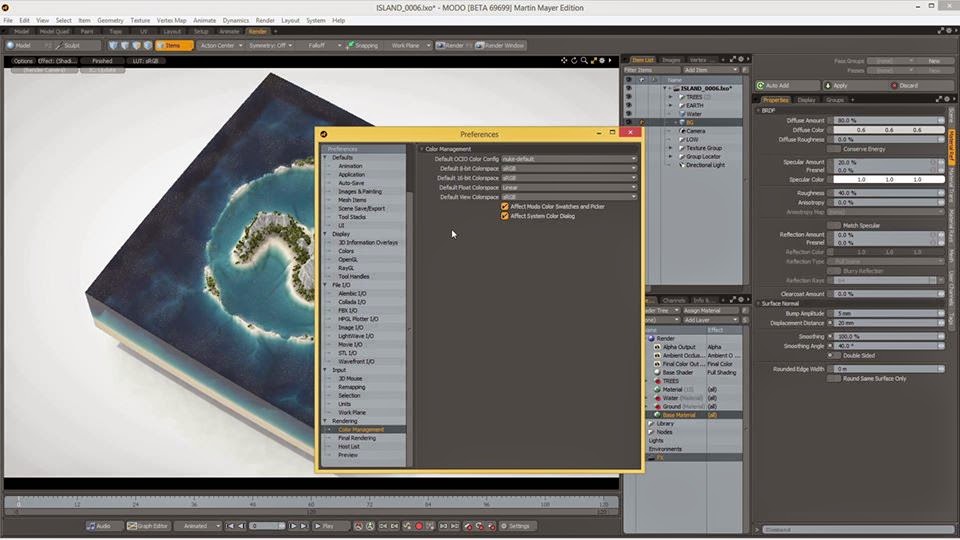Click the LUT: sRGB button
This screenshot has height=540, width=960.
pos(146,61)
